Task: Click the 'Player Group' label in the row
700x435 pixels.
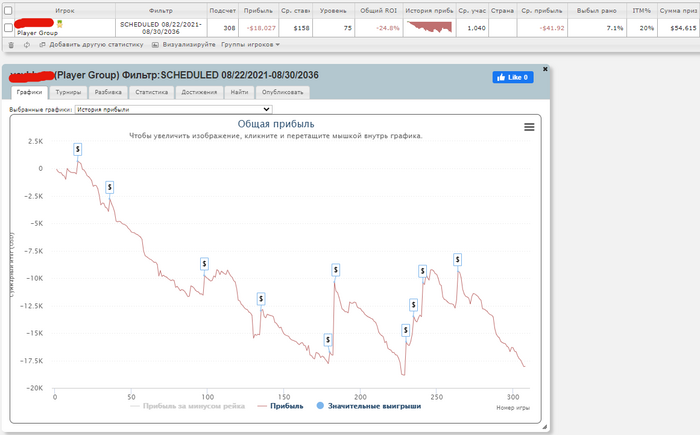Action: tap(38, 33)
